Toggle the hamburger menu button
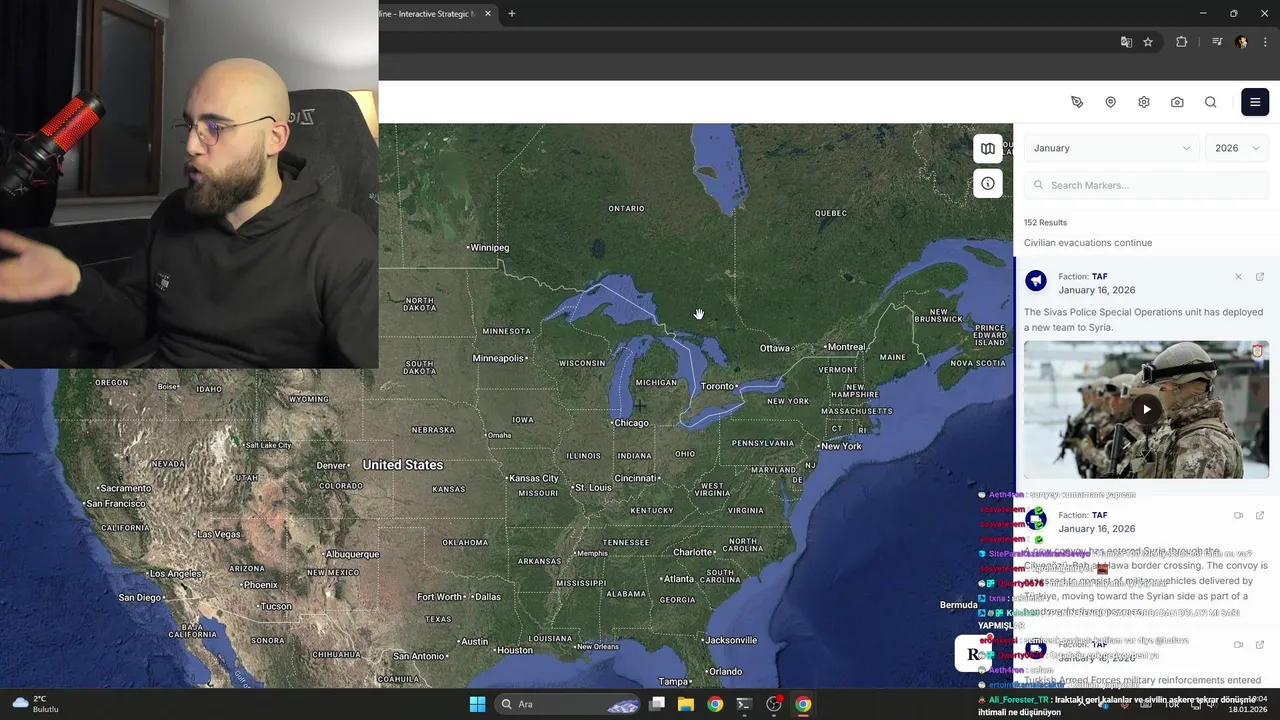 [1255, 102]
